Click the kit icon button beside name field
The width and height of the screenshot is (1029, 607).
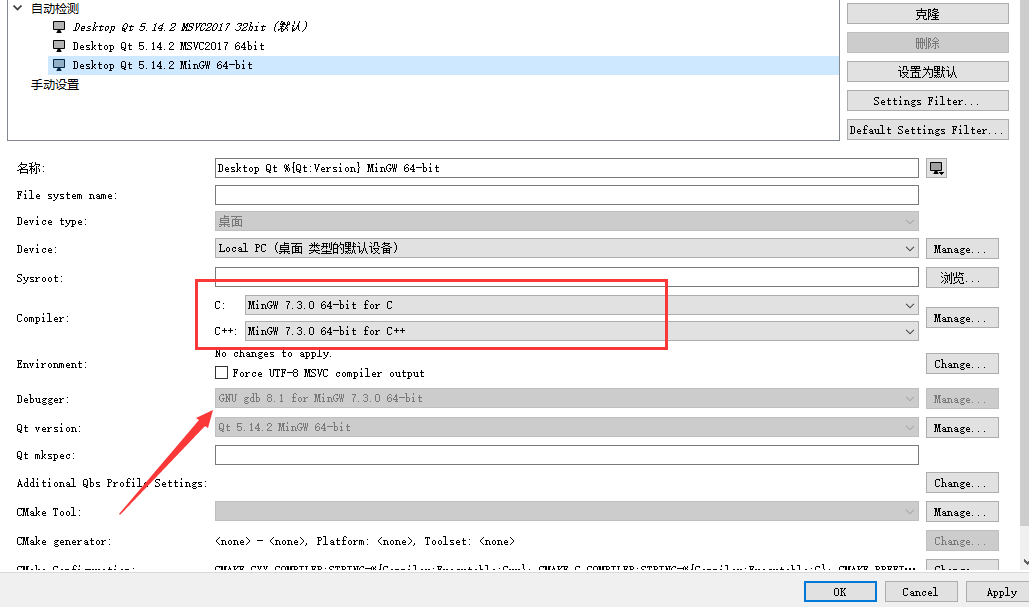tap(936, 168)
